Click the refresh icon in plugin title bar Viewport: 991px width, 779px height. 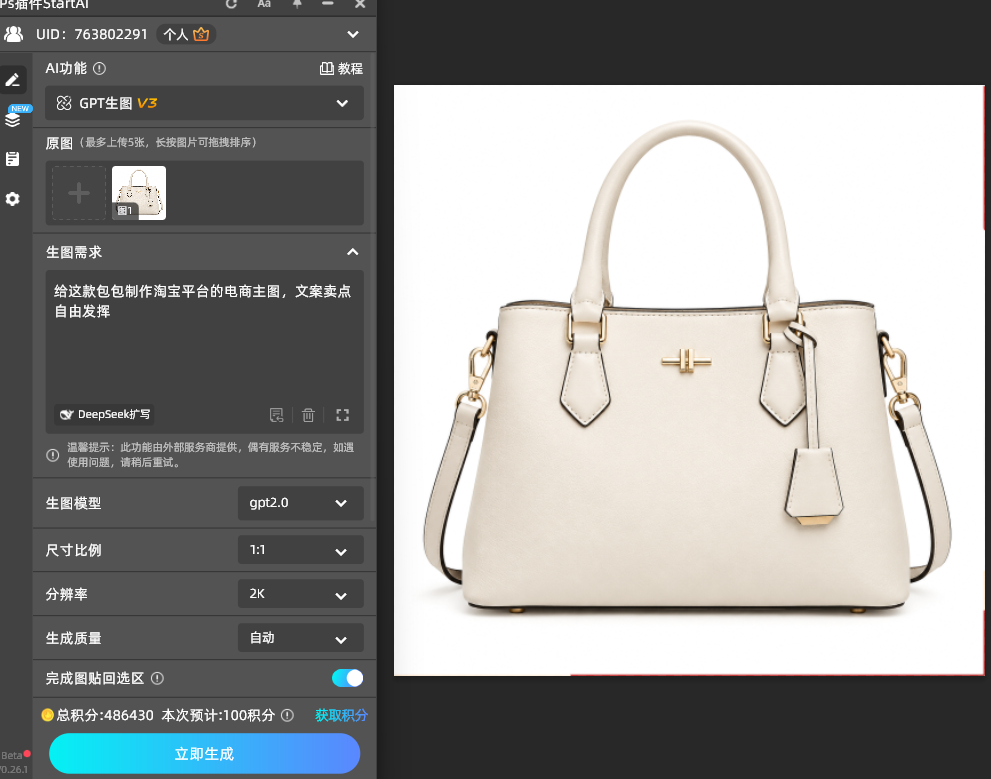[231, 4]
